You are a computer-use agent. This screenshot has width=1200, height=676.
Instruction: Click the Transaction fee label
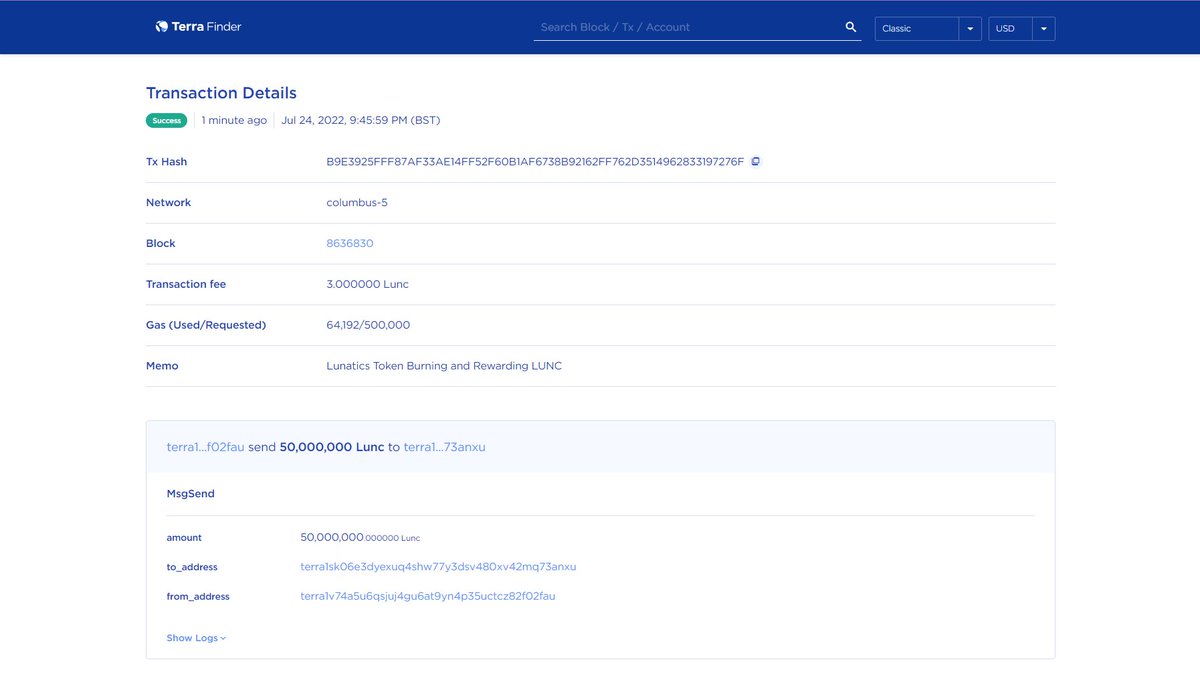click(186, 284)
